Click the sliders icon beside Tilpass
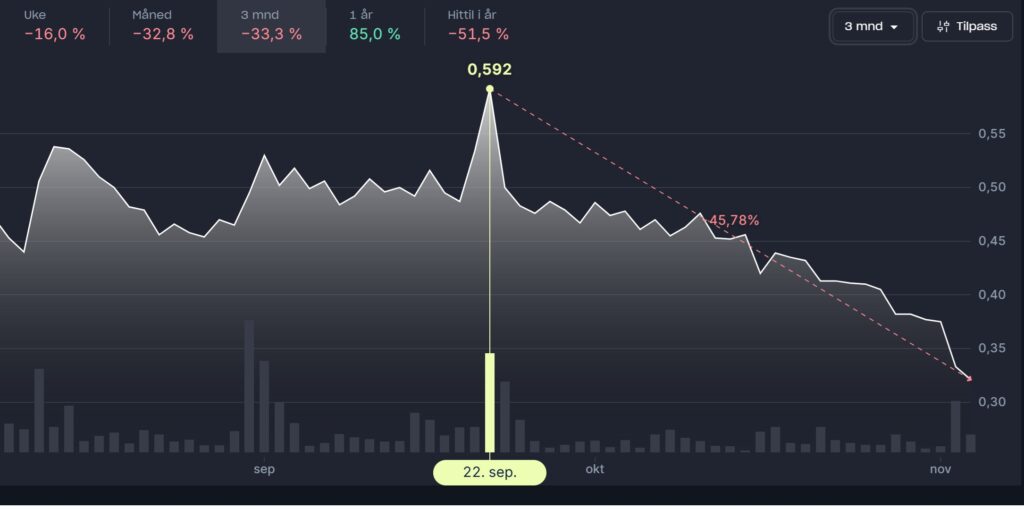The height and width of the screenshot is (510, 1024). (x=942, y=27)
